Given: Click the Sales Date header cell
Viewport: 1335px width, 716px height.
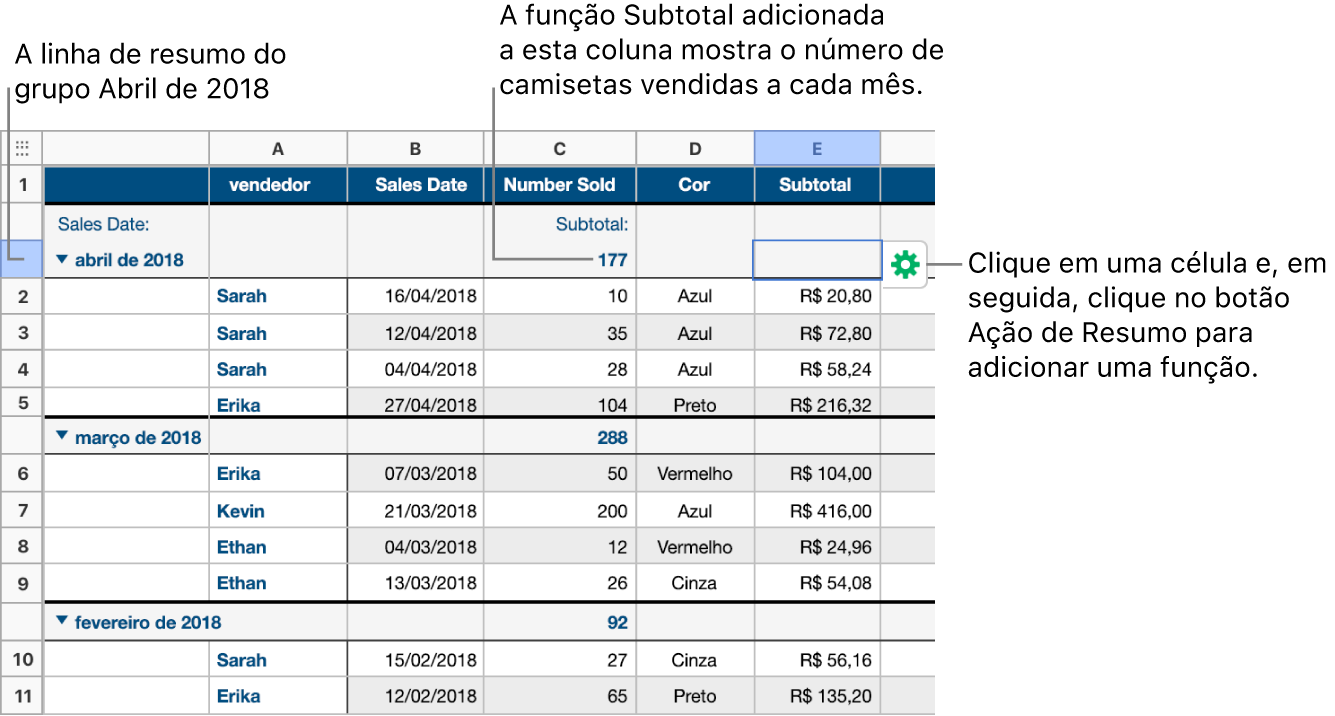Looking at the screenshot, I should click(x=415, y=184).
